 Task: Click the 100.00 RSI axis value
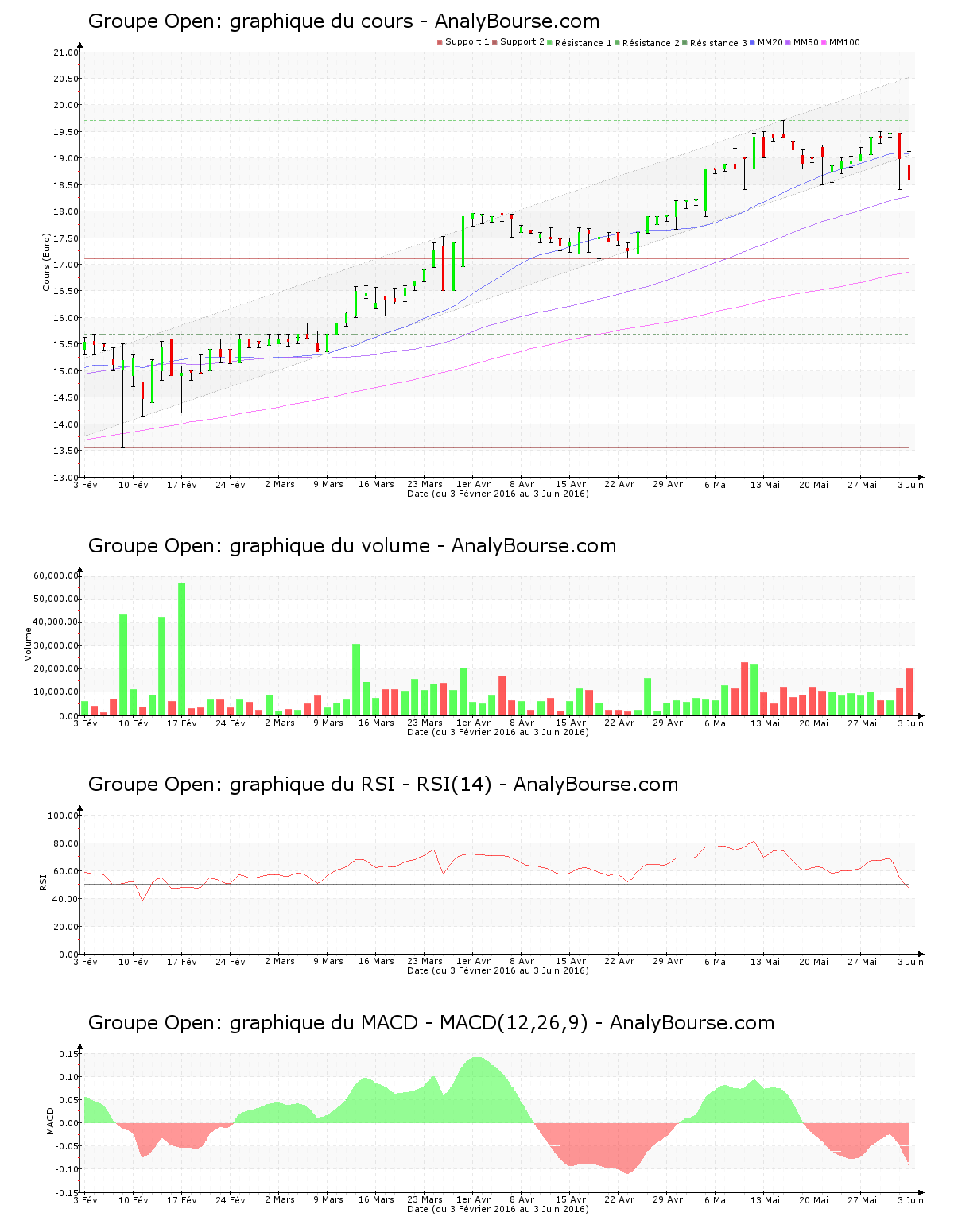tap(64, 816)
